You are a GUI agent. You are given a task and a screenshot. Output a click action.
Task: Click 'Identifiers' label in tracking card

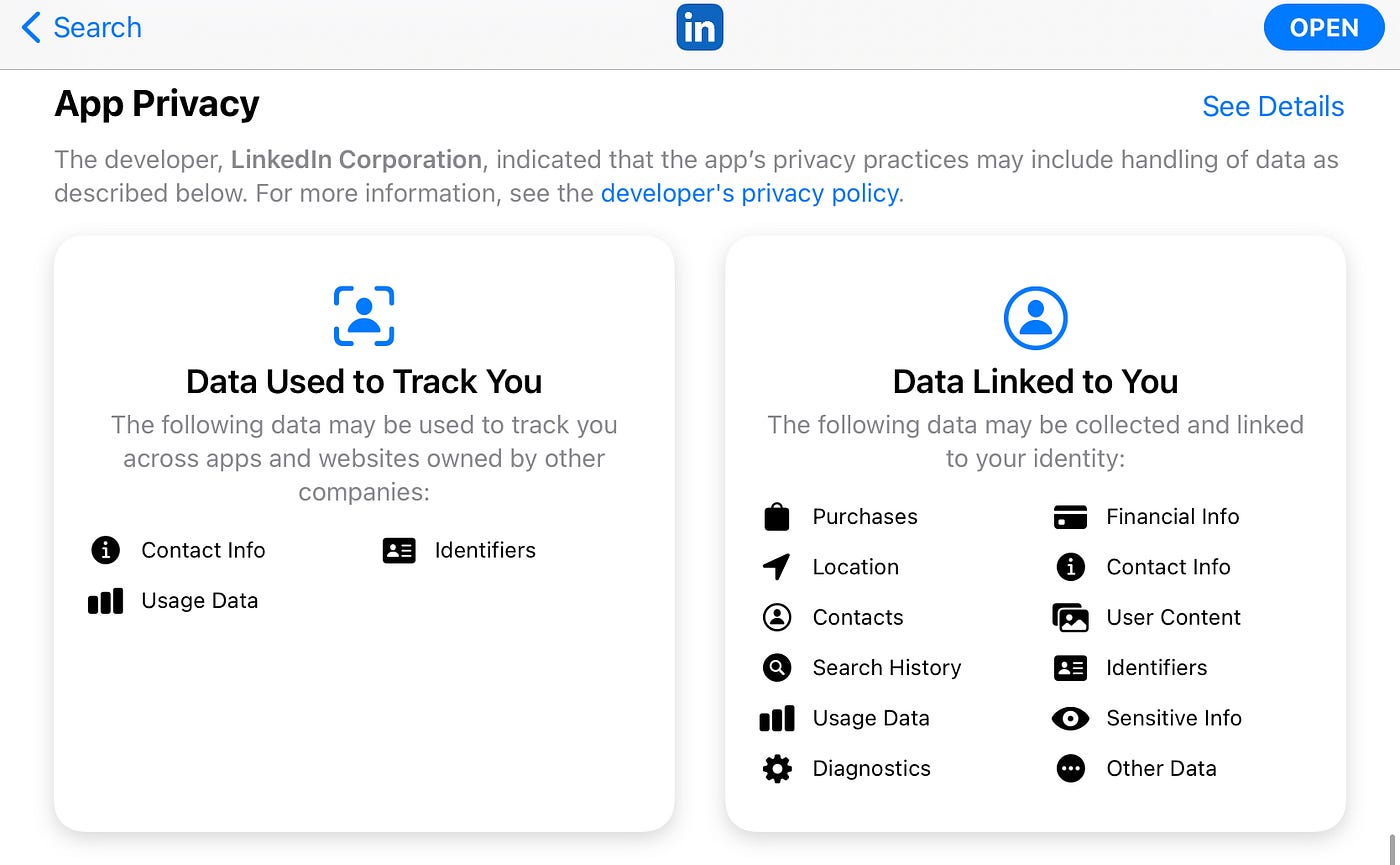coord(485,550)
